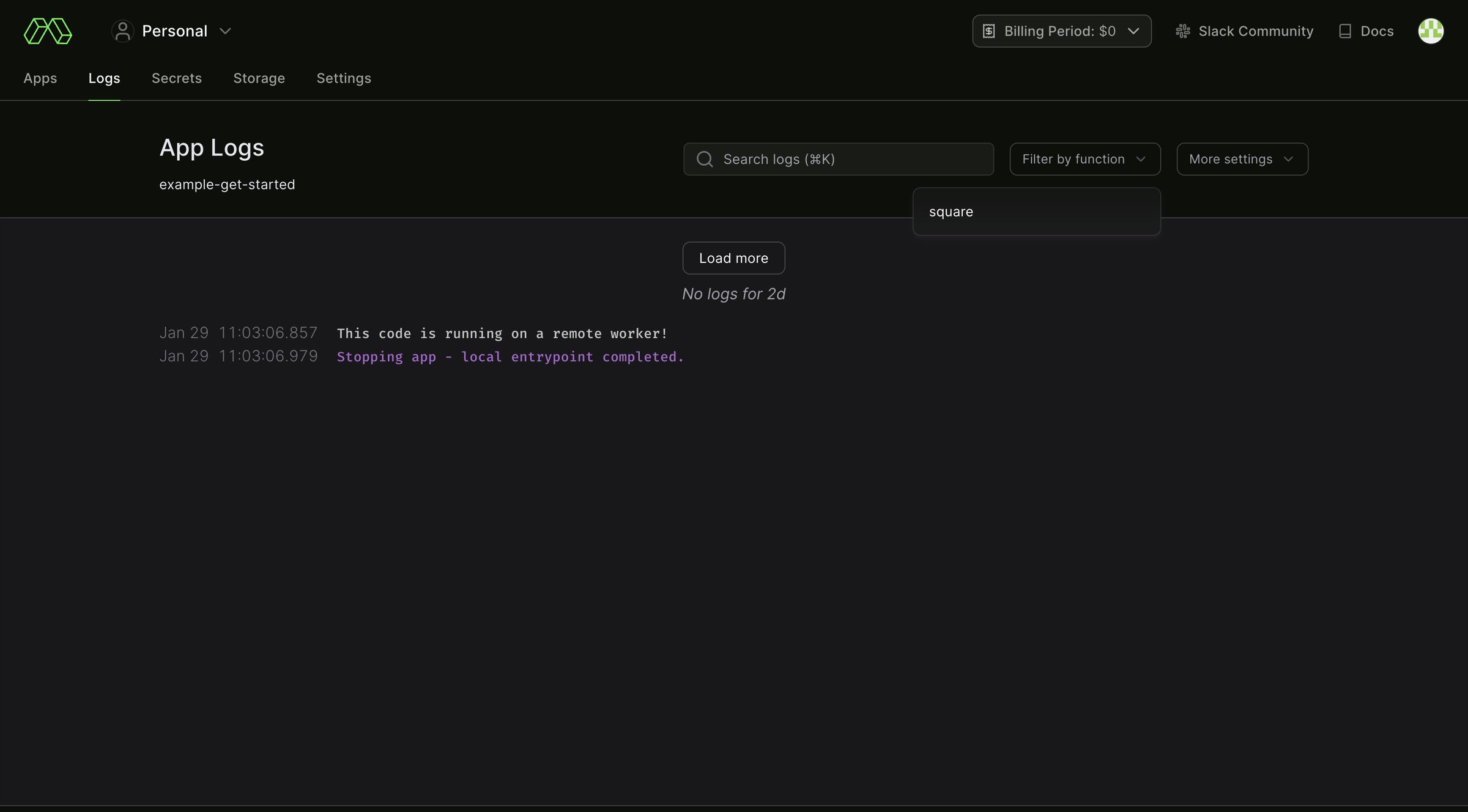The image size is (1468, 812).
Task: Open Slack Community link
Action: pos(1245,31)
